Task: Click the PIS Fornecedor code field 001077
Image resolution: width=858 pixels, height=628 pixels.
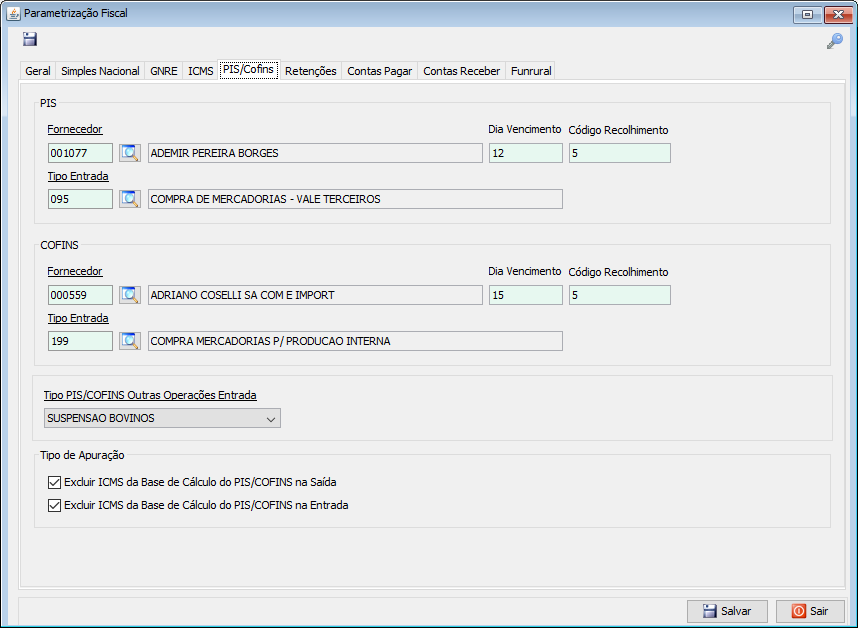Action: [x=80, y=153]
